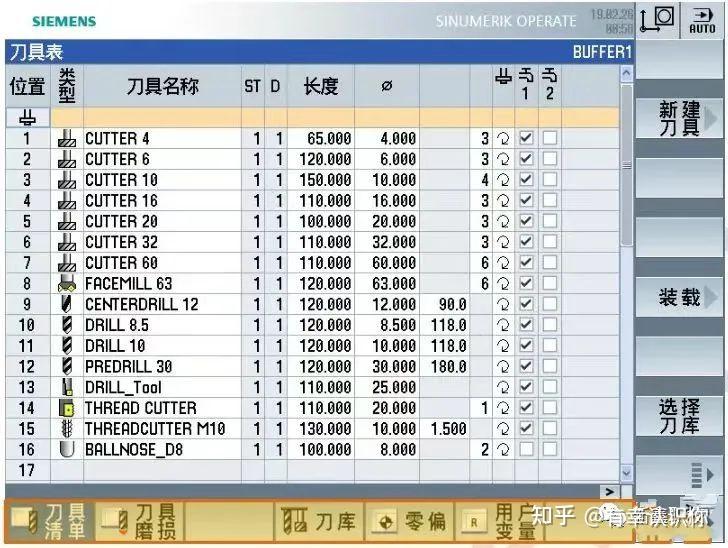
Task: Click the THREAD CUTTER type icon
Action: pyautogui.click(x=67, y=408)
